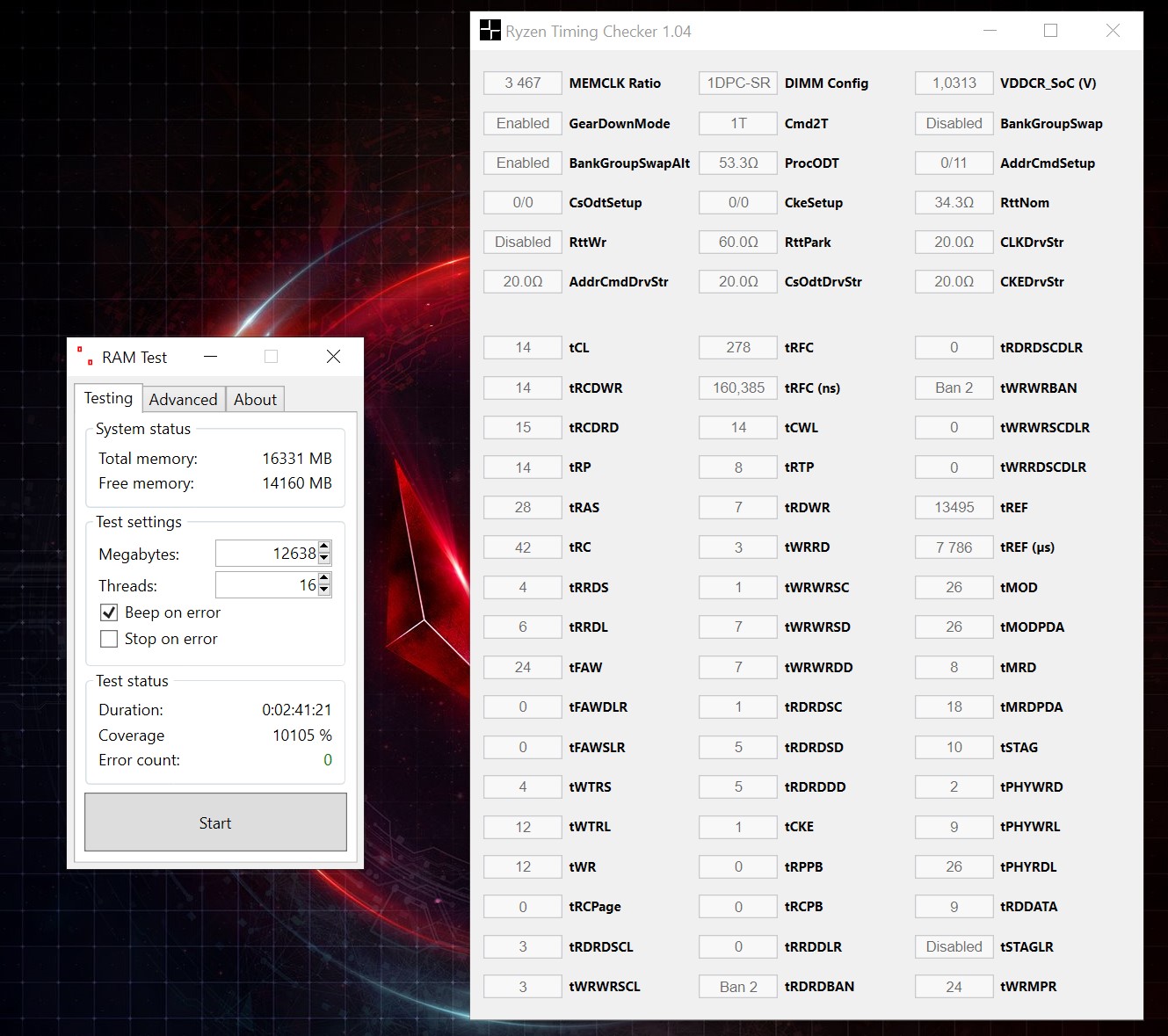1168x1036 pixels.
Task: Click the tRAS value 28
Action: pos(523,507)
